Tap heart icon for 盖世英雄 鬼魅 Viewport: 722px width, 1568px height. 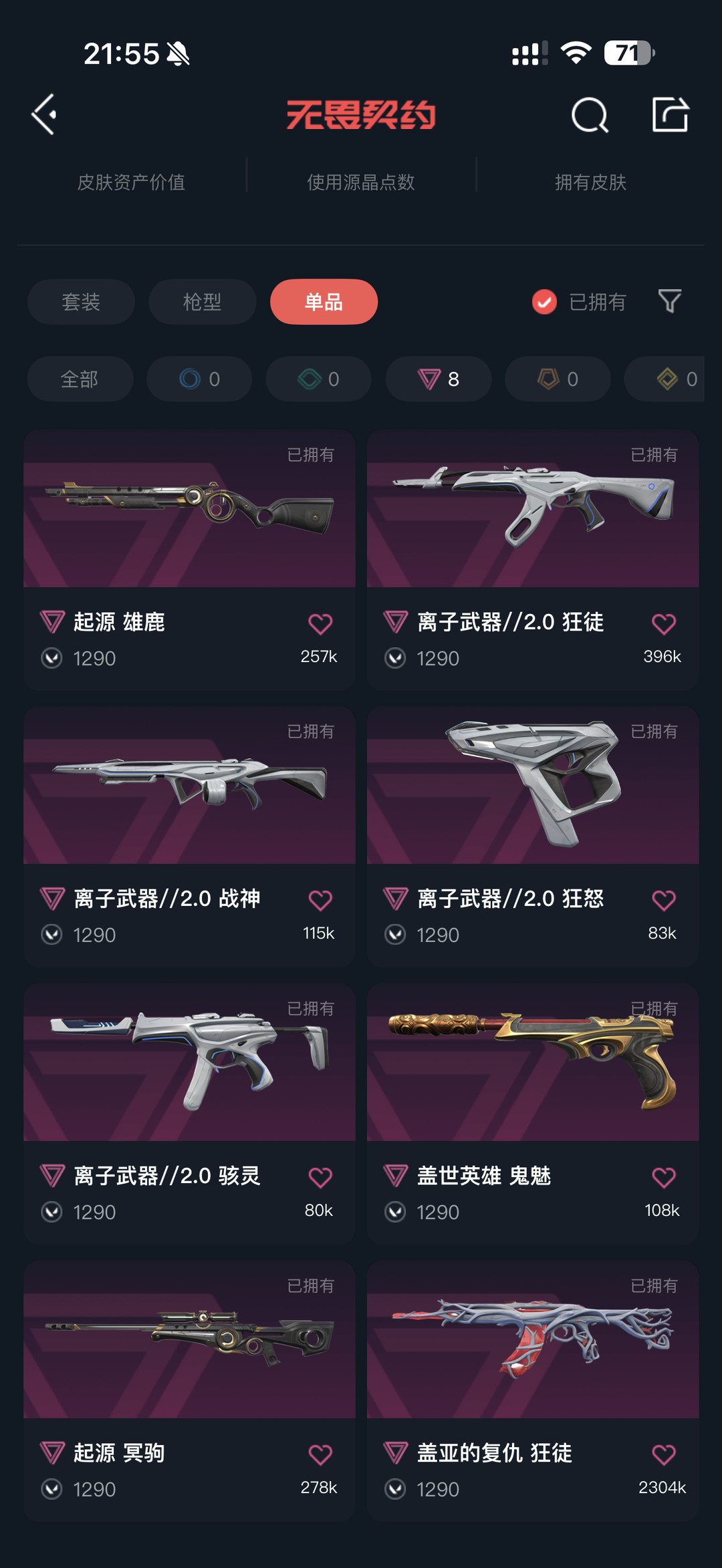point(664,1177)
